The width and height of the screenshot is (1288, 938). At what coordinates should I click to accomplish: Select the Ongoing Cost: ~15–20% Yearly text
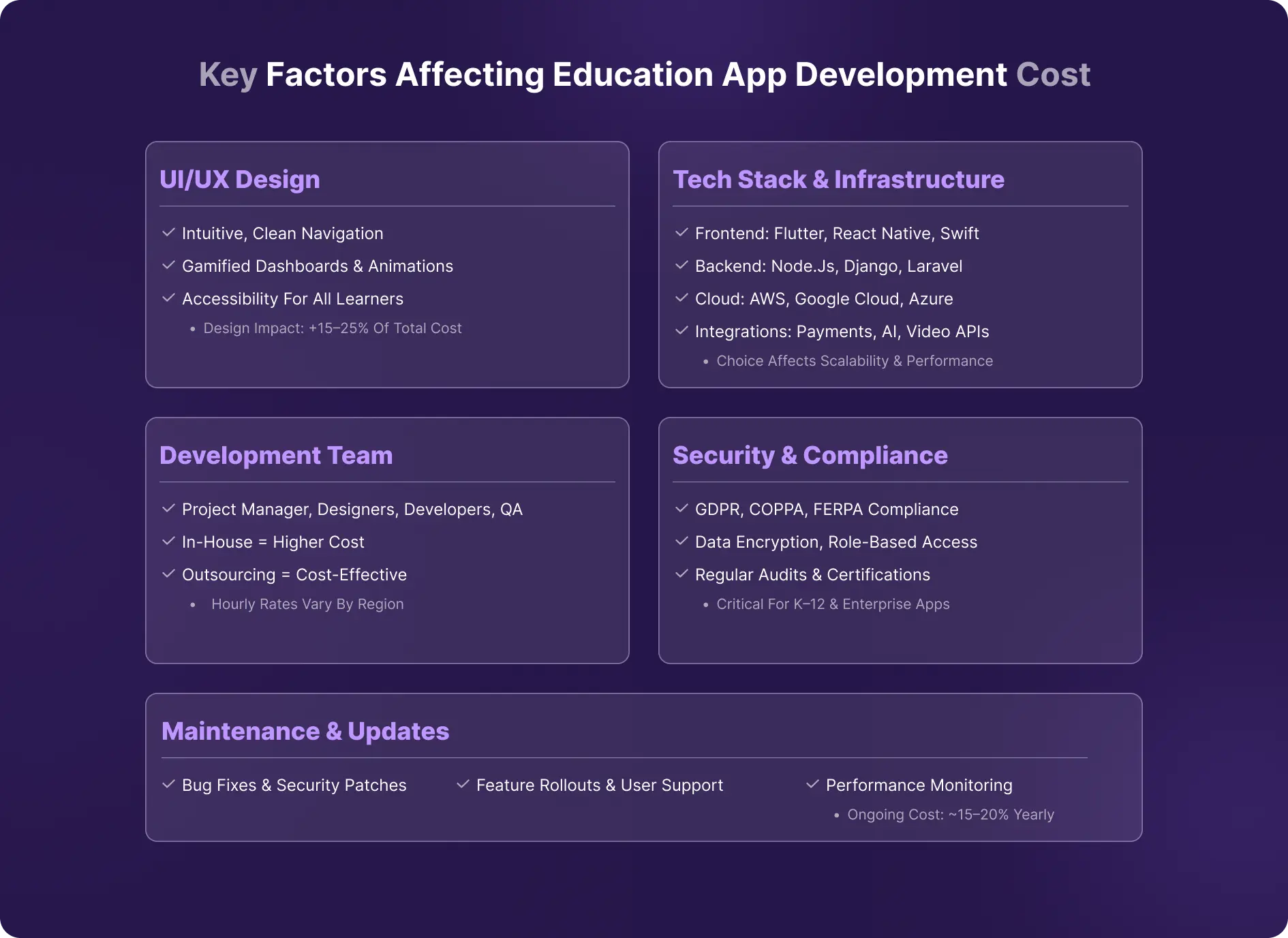point(950,815)
